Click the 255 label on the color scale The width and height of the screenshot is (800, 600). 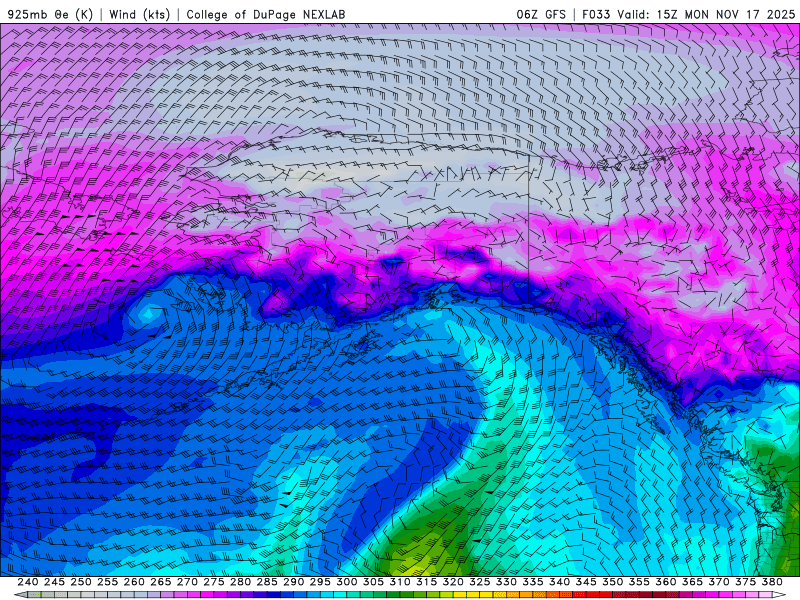108,582
